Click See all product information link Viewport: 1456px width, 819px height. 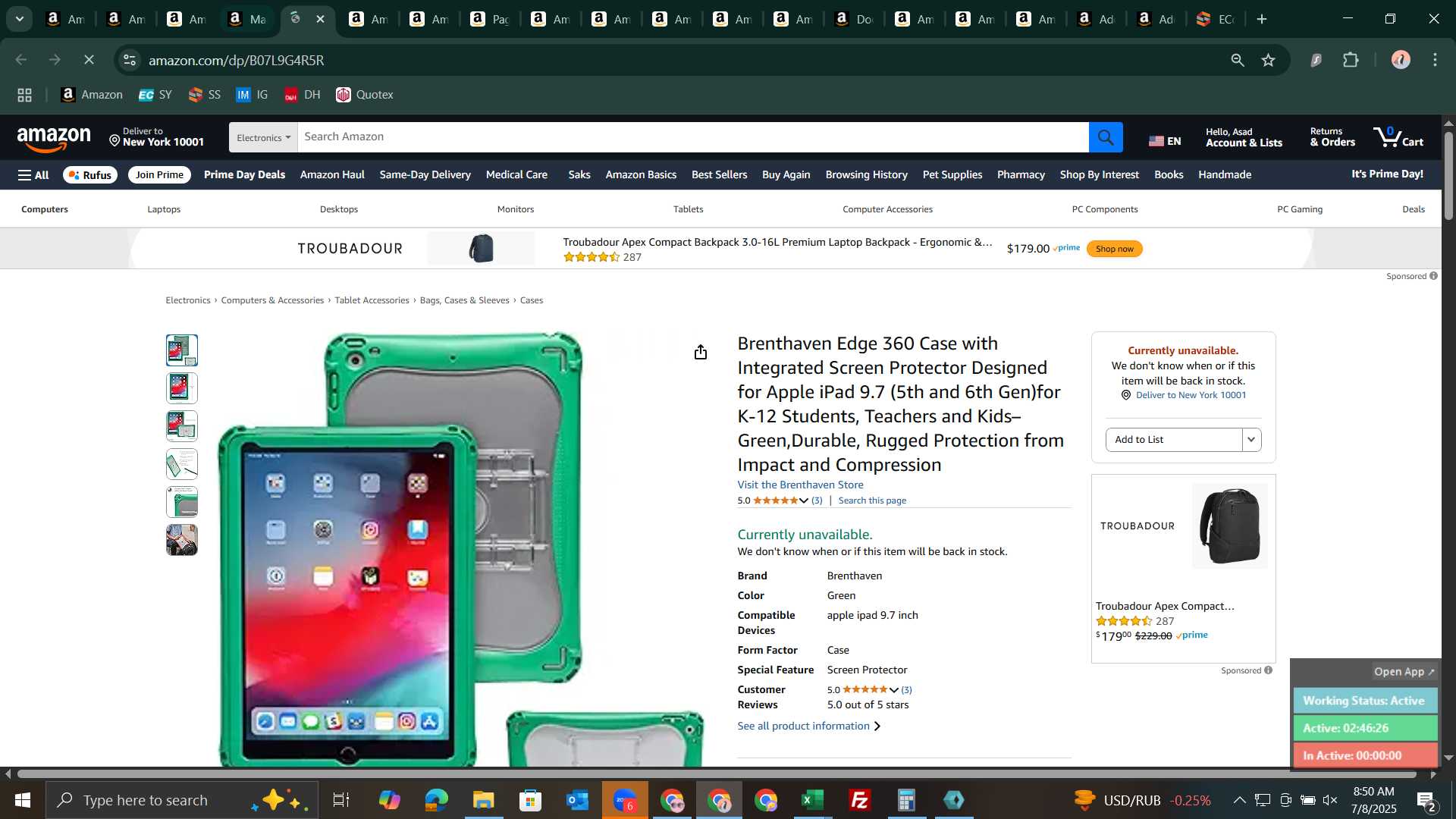pos(808,726)
